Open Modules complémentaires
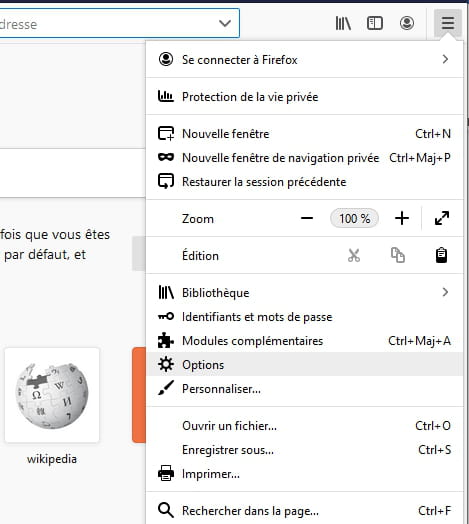This screenshot has height=524, width=469. click(x=305, y=341)
